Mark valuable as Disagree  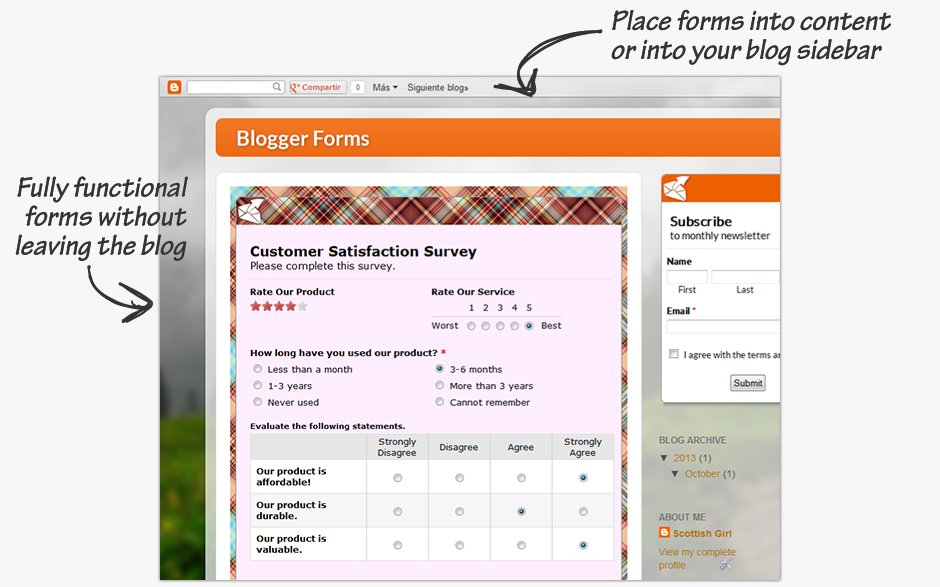click(459, 545)
